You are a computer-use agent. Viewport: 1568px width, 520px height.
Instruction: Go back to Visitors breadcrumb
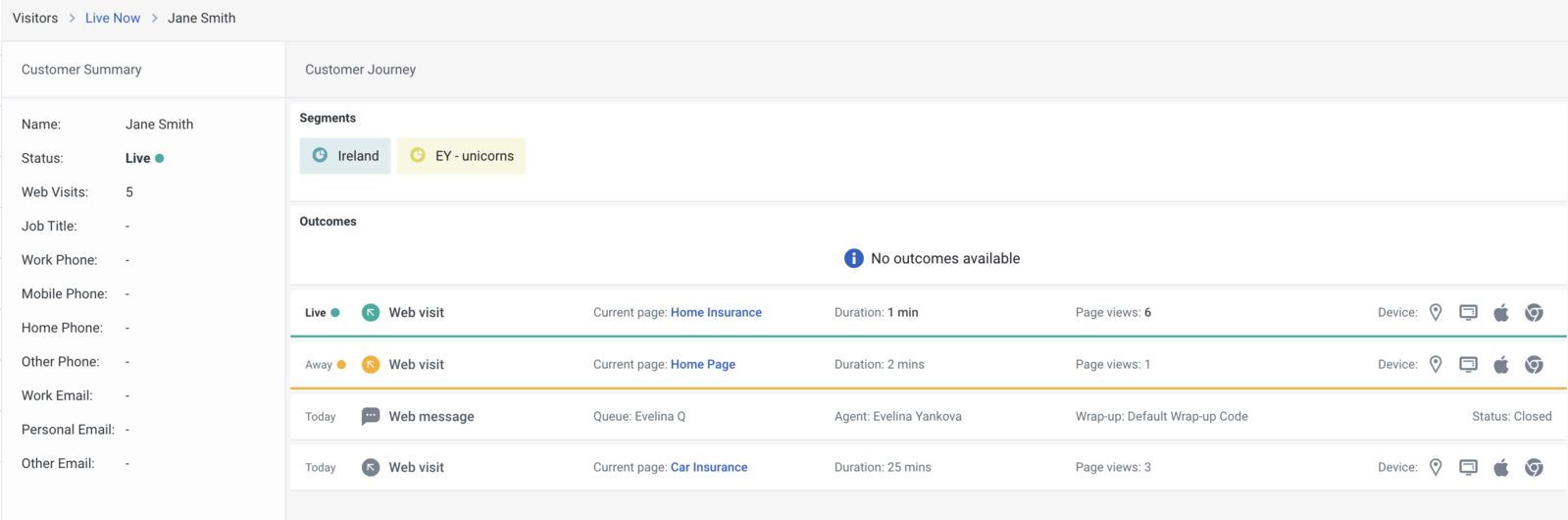pyautogui.click(x=35, y=18)
